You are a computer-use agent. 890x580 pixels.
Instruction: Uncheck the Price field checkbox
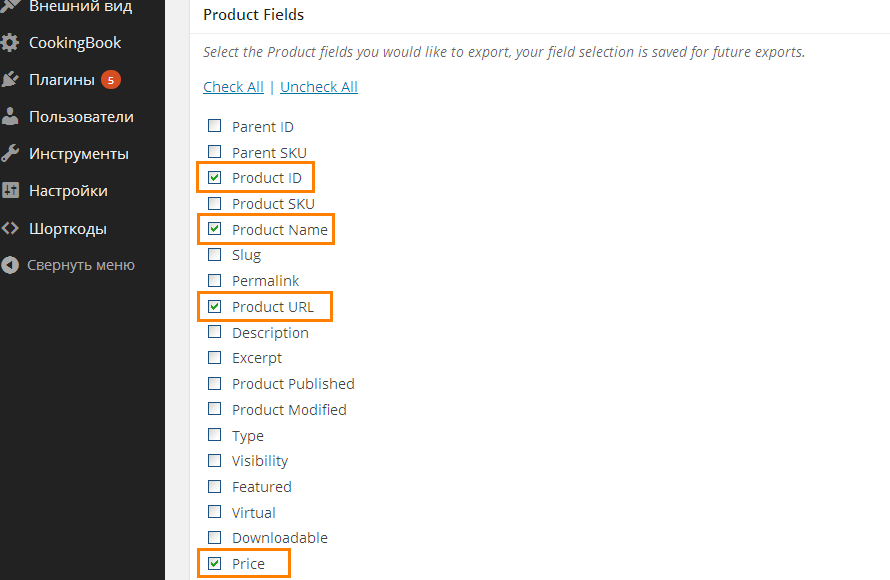tap(215, 564)
